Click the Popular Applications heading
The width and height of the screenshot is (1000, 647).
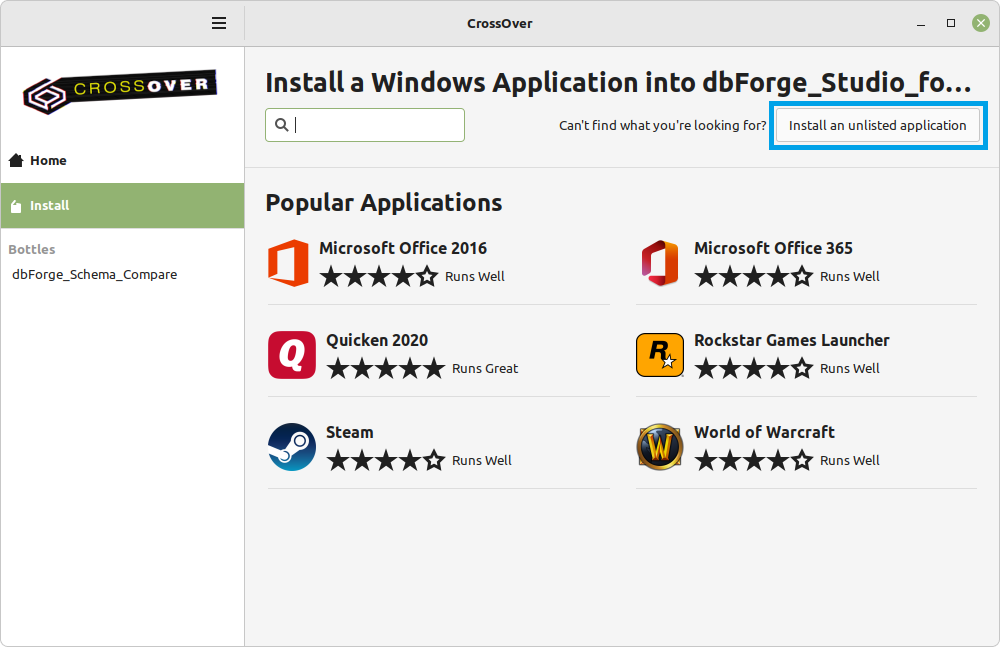384,203
